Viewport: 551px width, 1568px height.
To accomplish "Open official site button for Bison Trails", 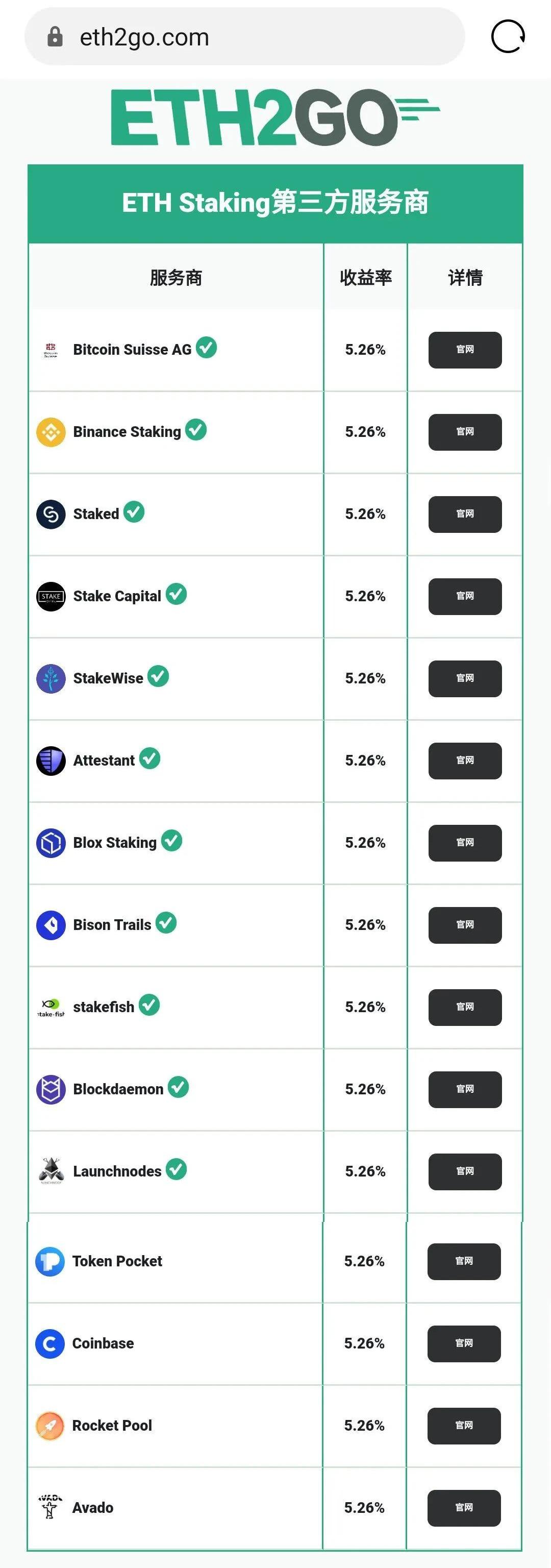I will click(x=465, y=925).
